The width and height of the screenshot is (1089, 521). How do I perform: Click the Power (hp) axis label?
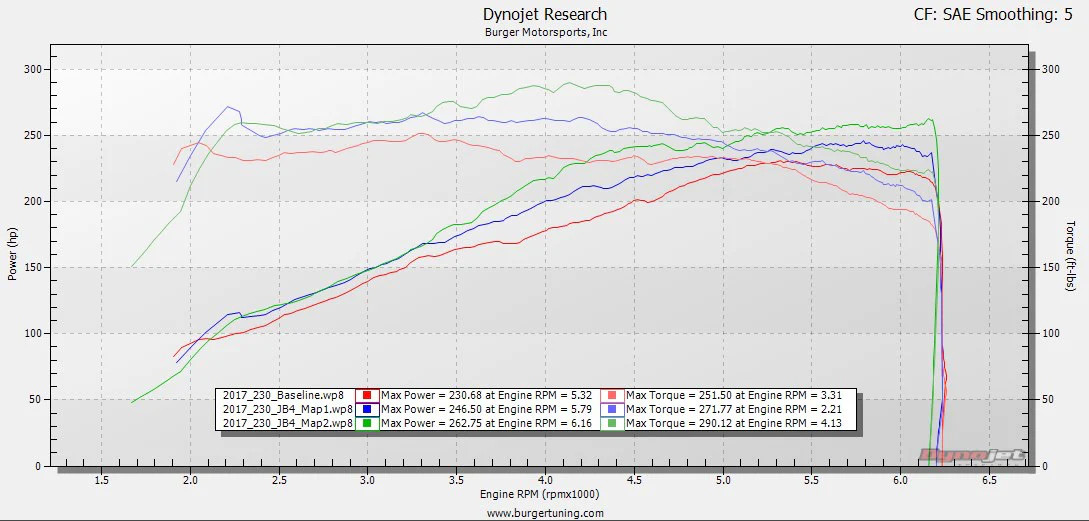[x=13, y=251]
